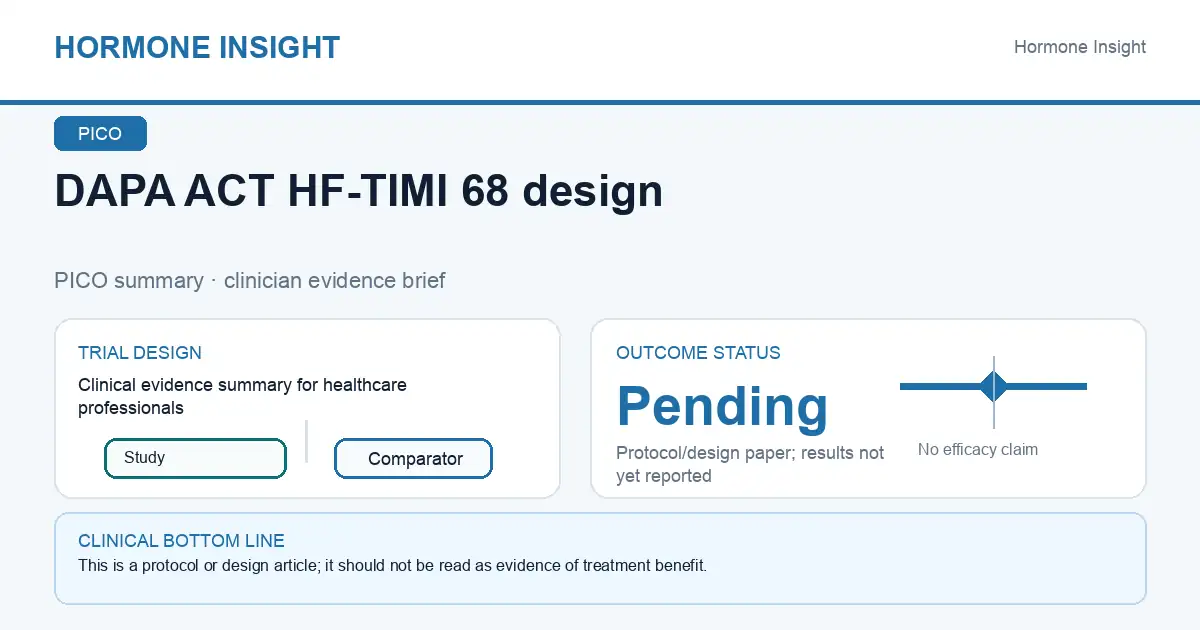The image size is (1200, 630).
Task: Select the Study pill
Action: coord(195,458)
